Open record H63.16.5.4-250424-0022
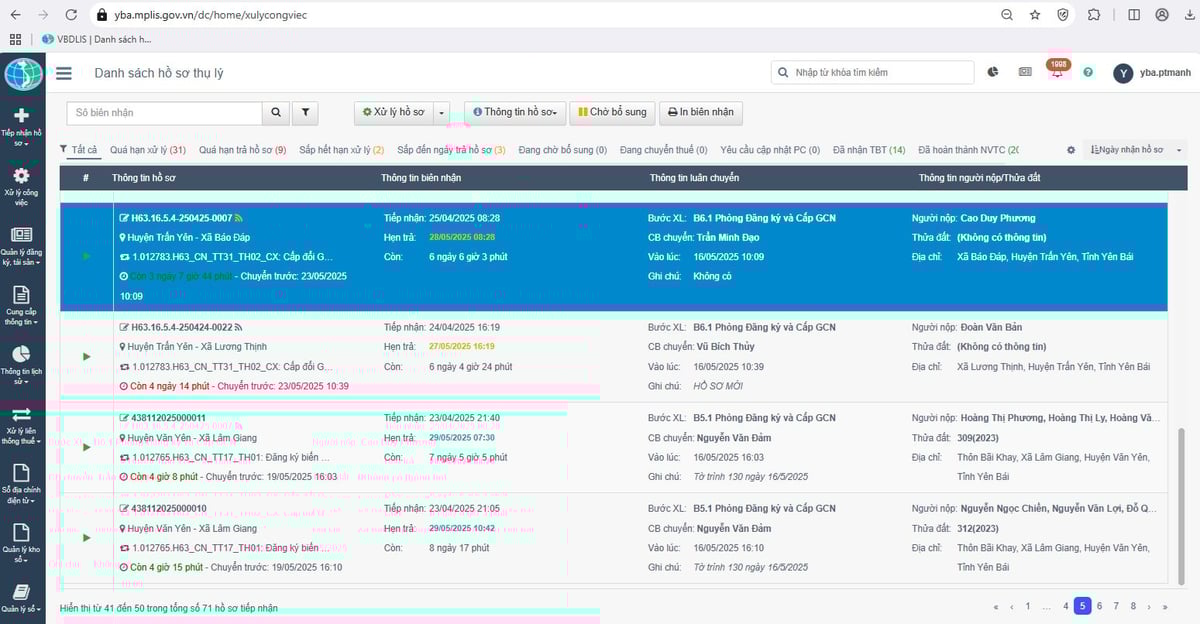This screenshot has height=624, width=1200. pyautogui.click(x=182, y=327)
